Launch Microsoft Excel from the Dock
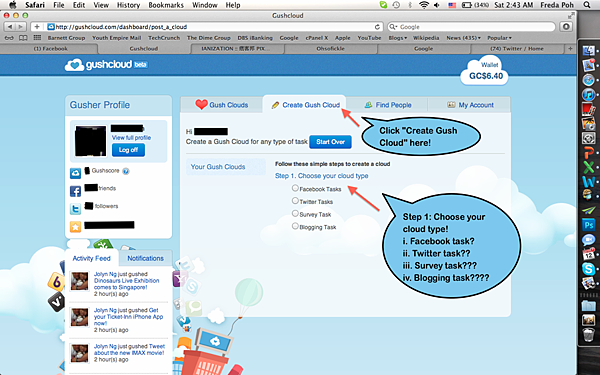This screenshot has width=600, height=375. 588,167
